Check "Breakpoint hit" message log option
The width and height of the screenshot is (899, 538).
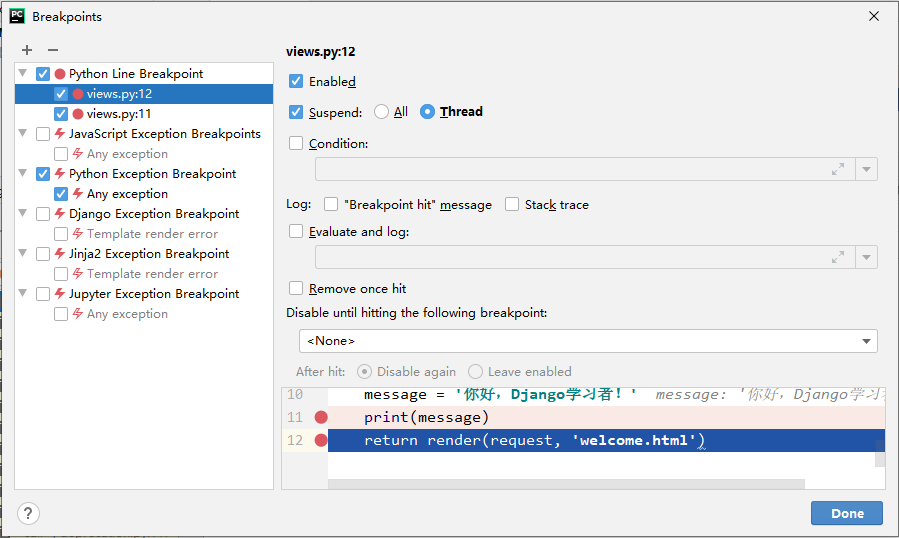click(x=331, y=204)
